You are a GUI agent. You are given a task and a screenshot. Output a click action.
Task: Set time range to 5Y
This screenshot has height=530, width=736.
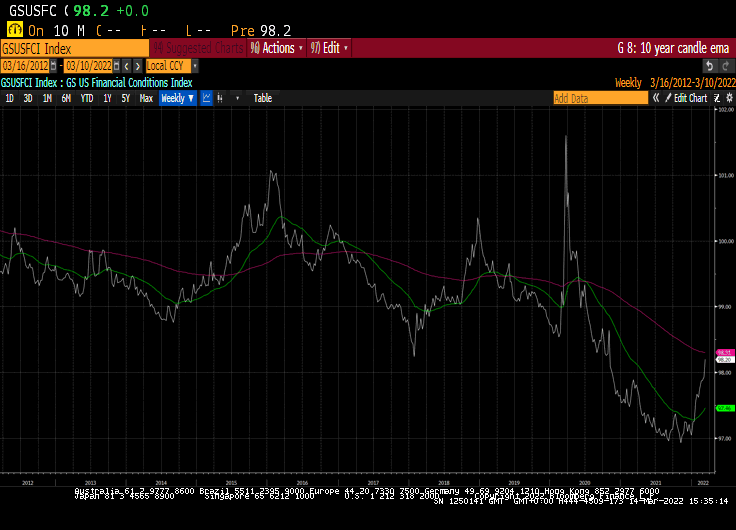pyautogui.click(x=125, y=98)
